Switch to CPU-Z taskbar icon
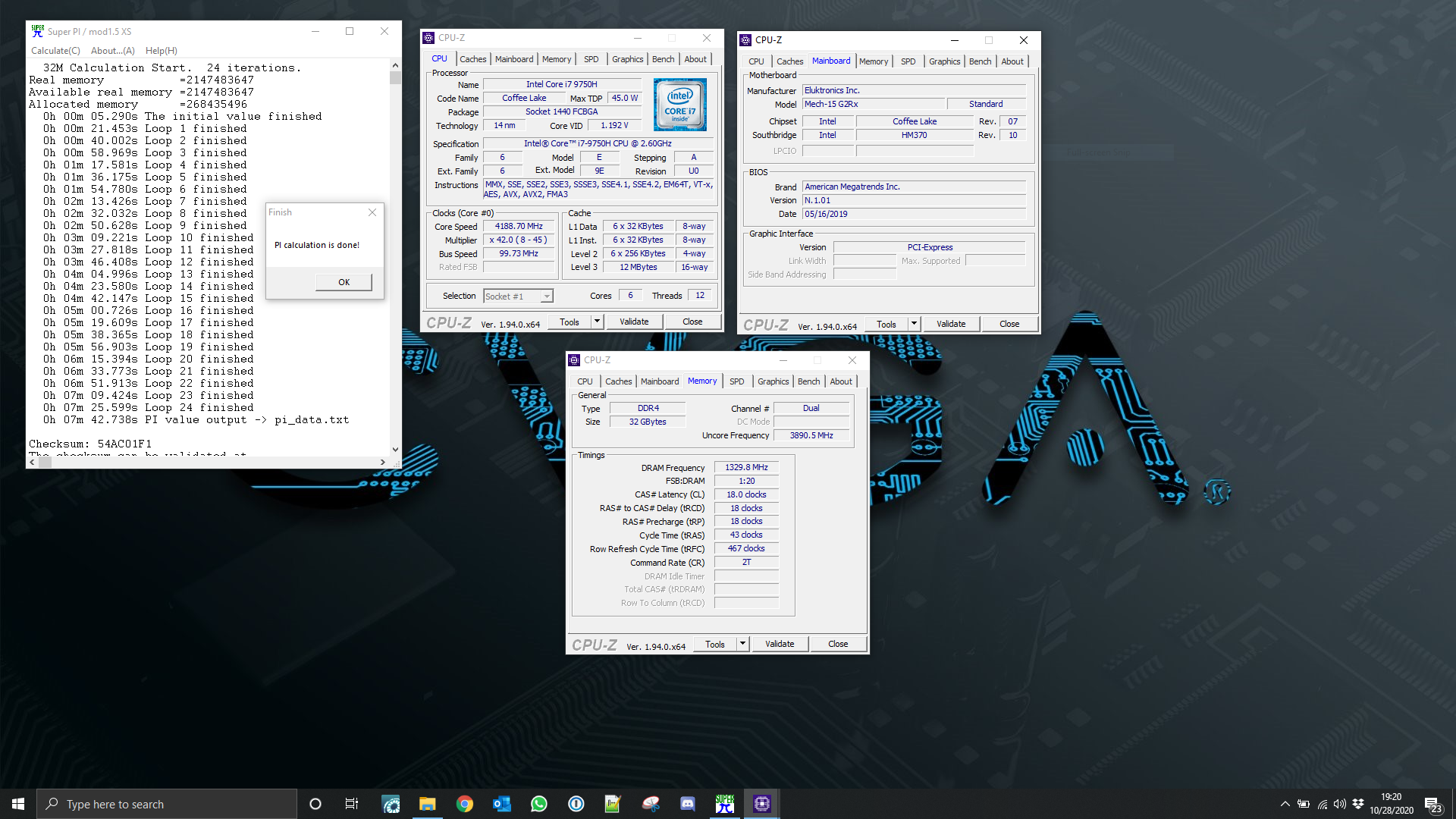Image resolution: width=1456 pixels, height=819 pixels. tap(762, 804)
